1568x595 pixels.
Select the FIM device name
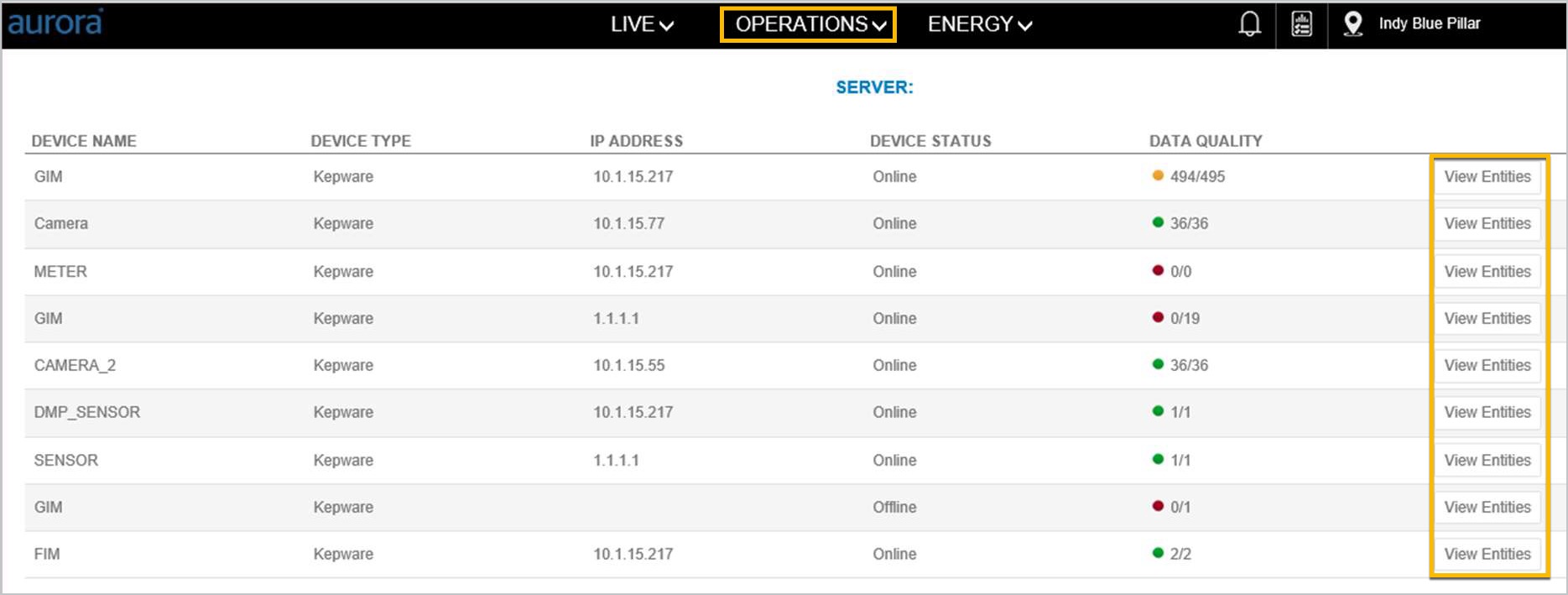[x=47, y=555]
